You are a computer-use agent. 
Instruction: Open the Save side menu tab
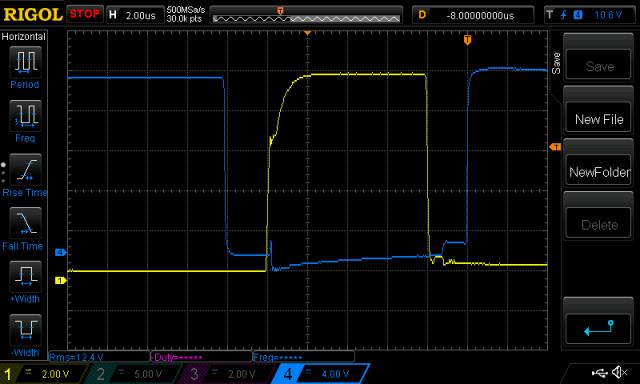pyautogui.click(x=556, y=63)
